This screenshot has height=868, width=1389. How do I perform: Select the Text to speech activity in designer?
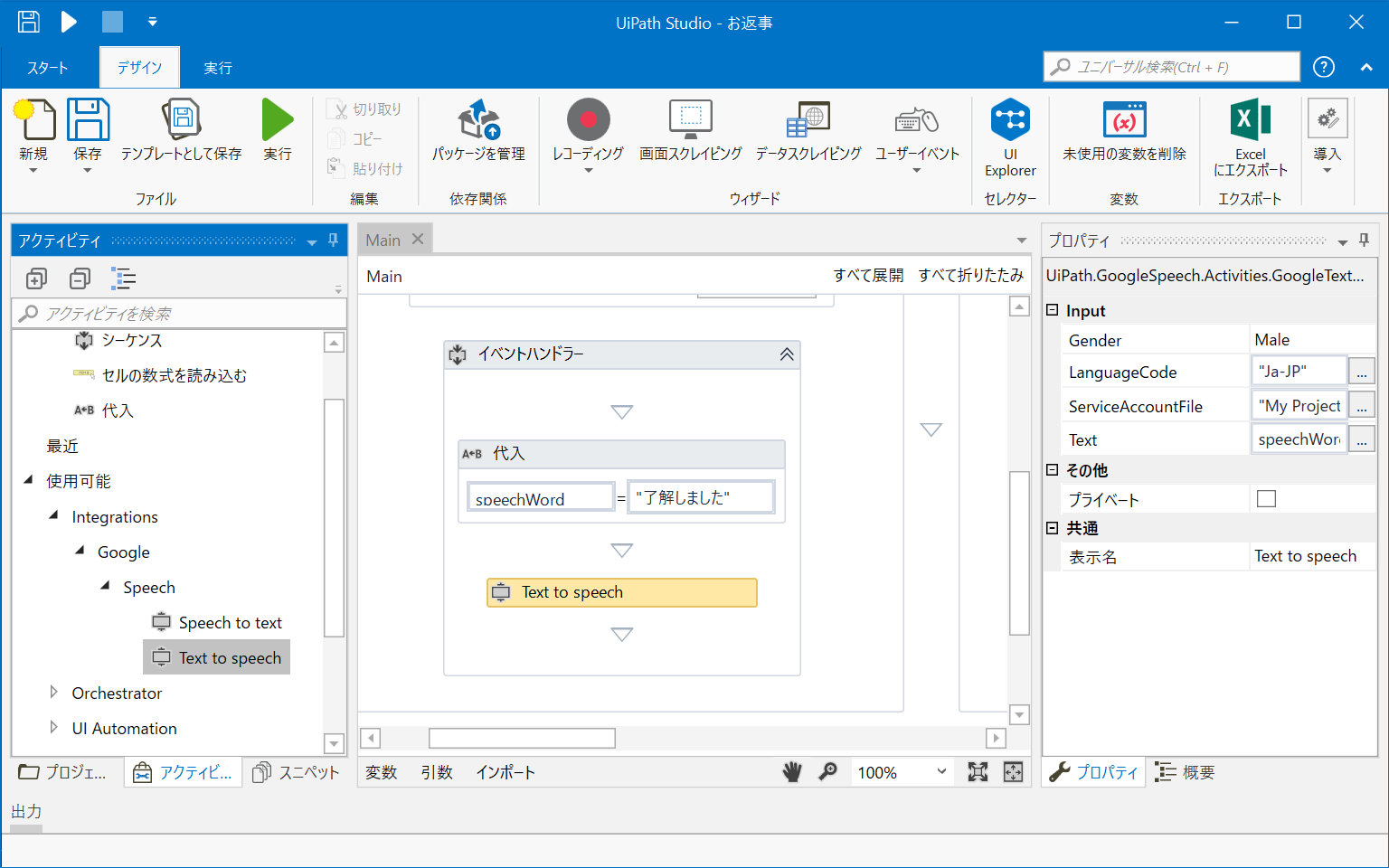click(x=622, y=592)
